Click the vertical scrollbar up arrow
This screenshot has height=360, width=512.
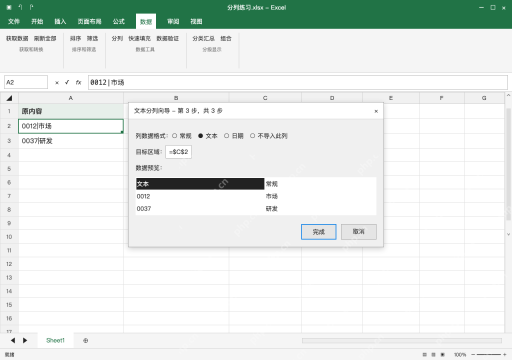click(508, 95)
